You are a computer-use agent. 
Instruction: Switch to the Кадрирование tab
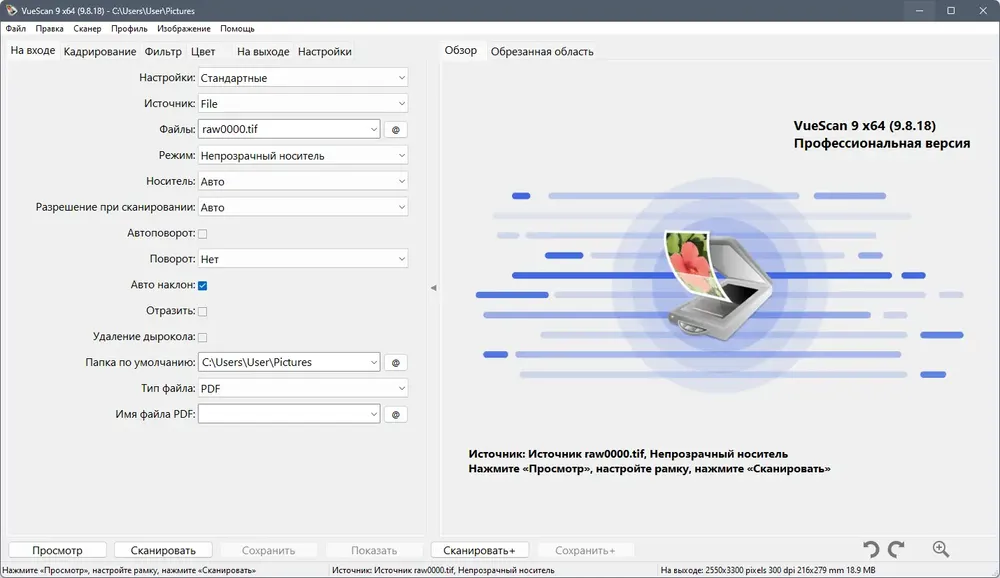(100, 52)
